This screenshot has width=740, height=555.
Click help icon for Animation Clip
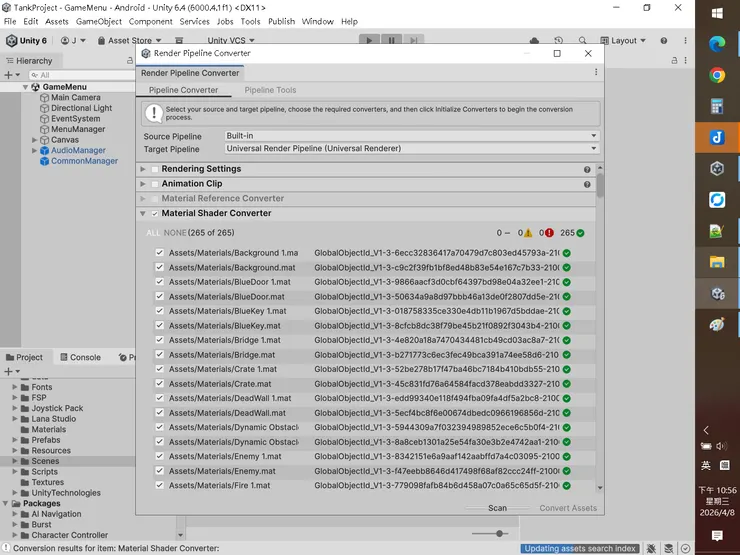point(587,185)
